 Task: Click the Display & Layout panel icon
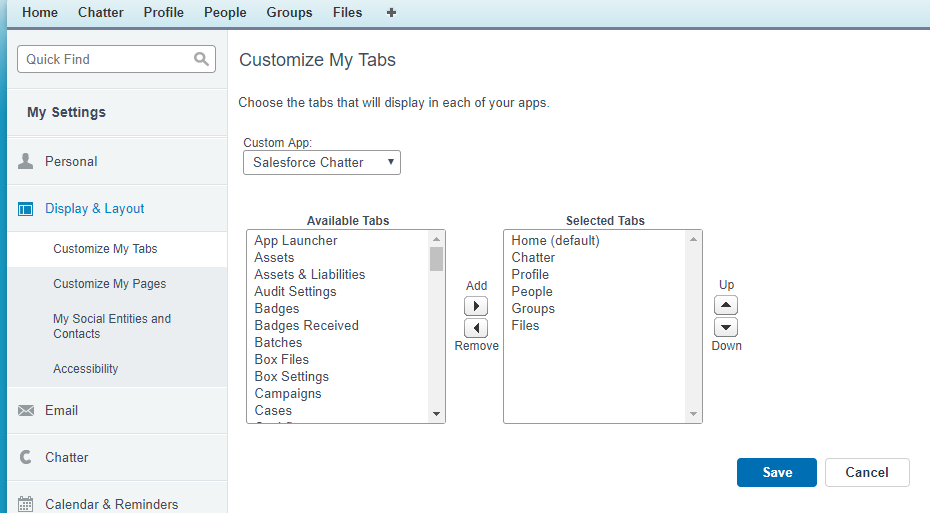26,209
